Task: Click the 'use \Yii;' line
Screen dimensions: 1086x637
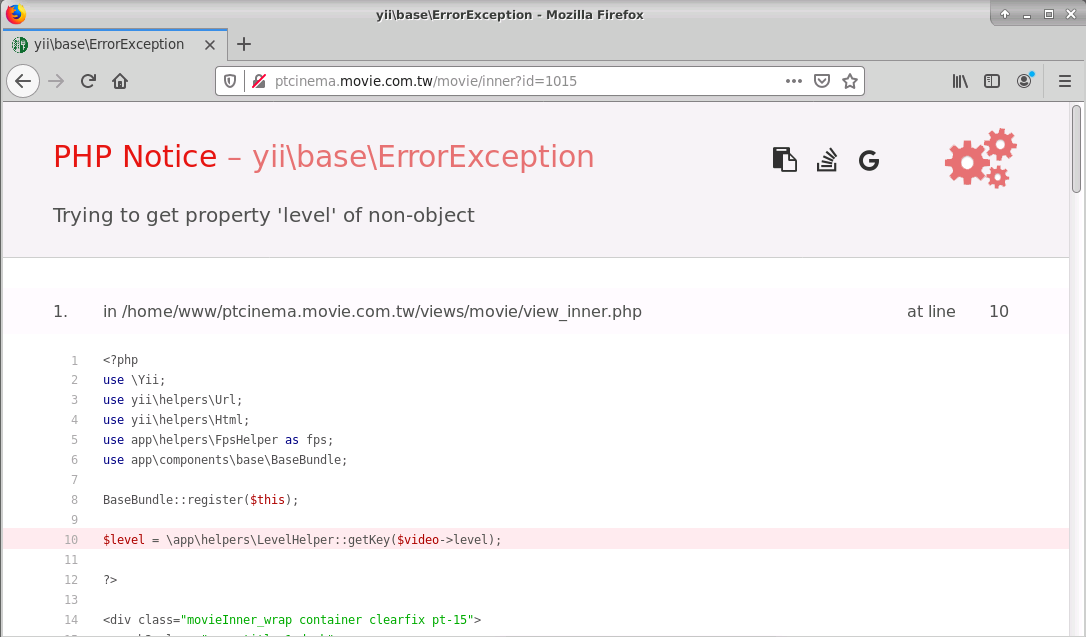Action: (x=134, y=380)
